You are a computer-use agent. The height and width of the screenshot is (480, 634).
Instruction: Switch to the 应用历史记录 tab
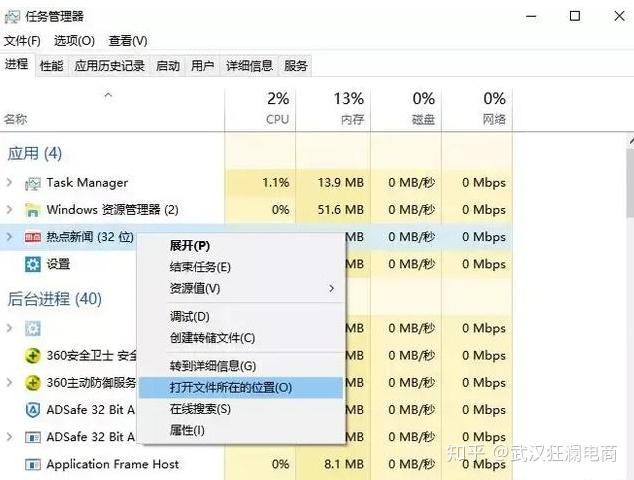click(110, 66)
